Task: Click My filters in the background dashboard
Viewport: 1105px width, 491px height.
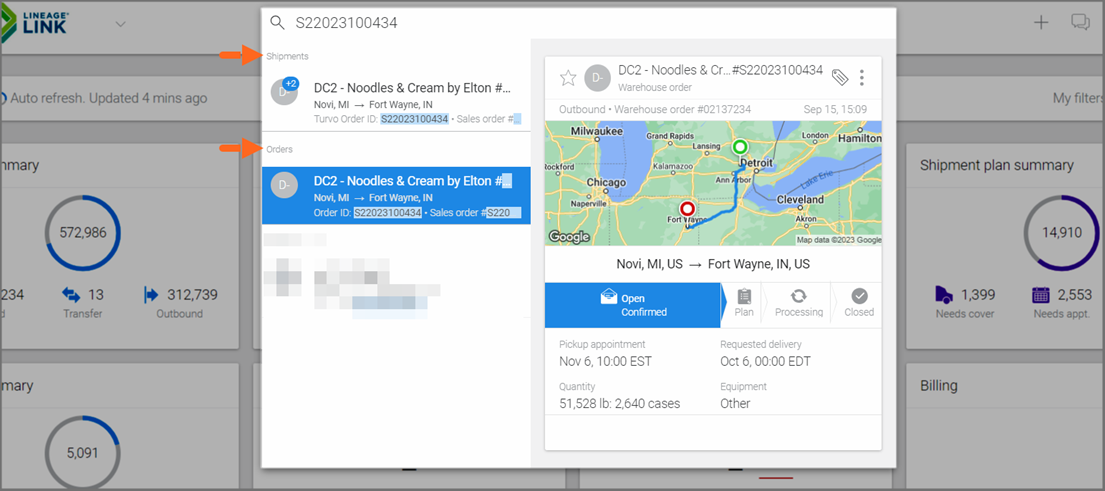Action: click(1078, 98)
